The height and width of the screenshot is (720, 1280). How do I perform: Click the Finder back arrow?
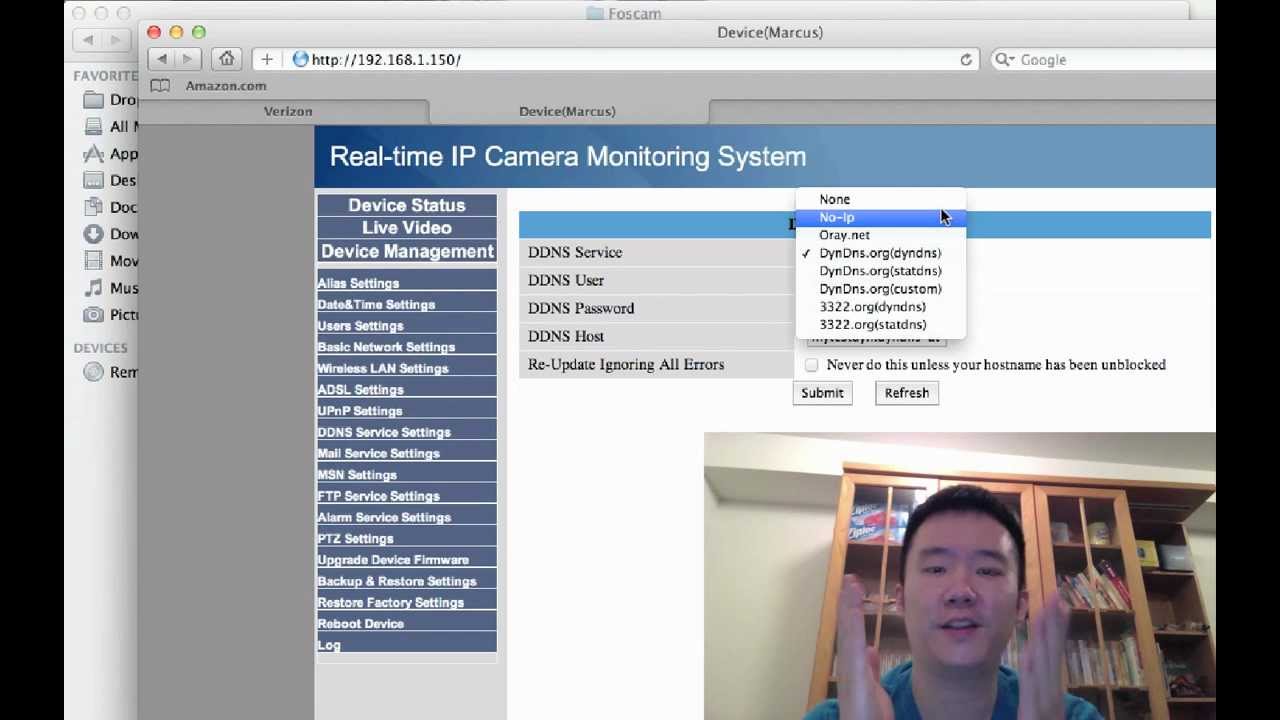pyautogui.click(x=88, y=40)
